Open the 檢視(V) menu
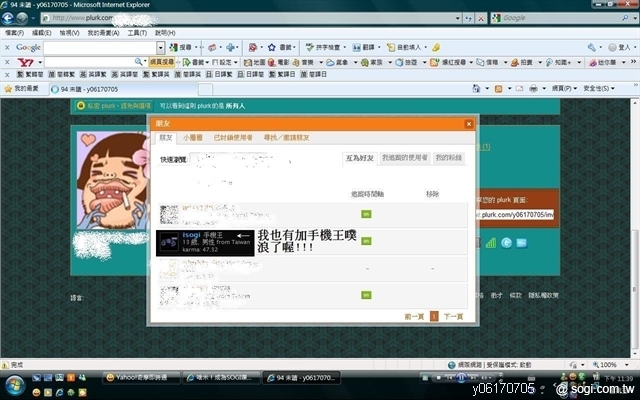 pyautogui.click(x=69, y=33)
